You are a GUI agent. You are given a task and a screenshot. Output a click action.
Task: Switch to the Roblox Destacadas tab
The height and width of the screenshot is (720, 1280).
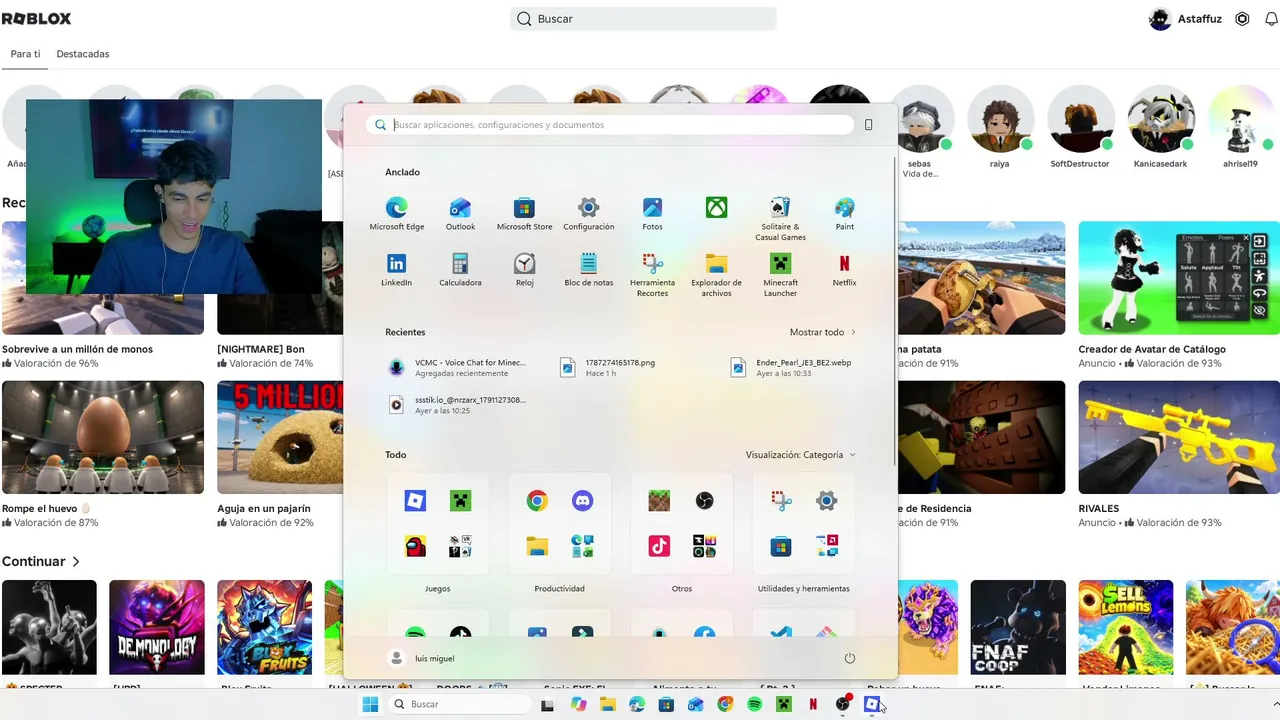coord(83,54)
